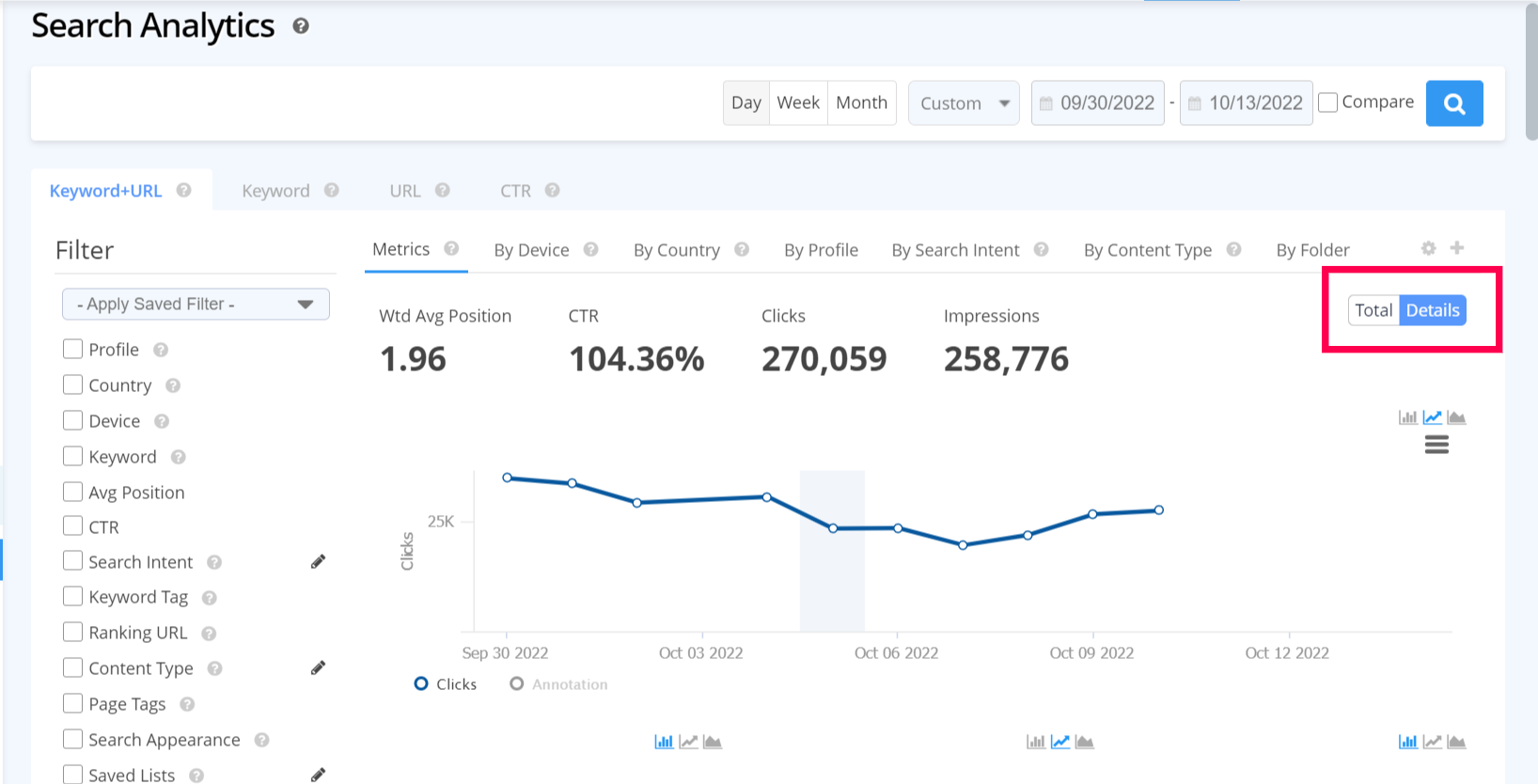The width and height of the screenshot is (1538, 784).
Task: Expand the Apply Saved Filter dropdown
Action: pyautogui.click(x=196, y=305)
